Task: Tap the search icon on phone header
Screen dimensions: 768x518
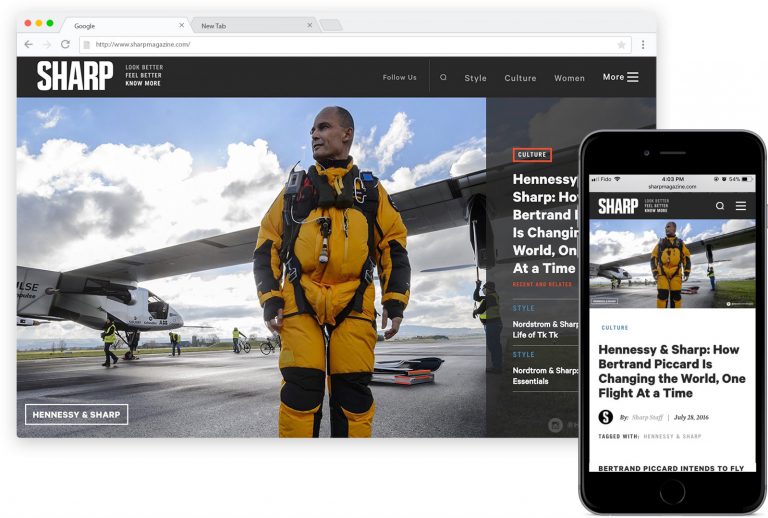Action: click(x=719, y=206)
